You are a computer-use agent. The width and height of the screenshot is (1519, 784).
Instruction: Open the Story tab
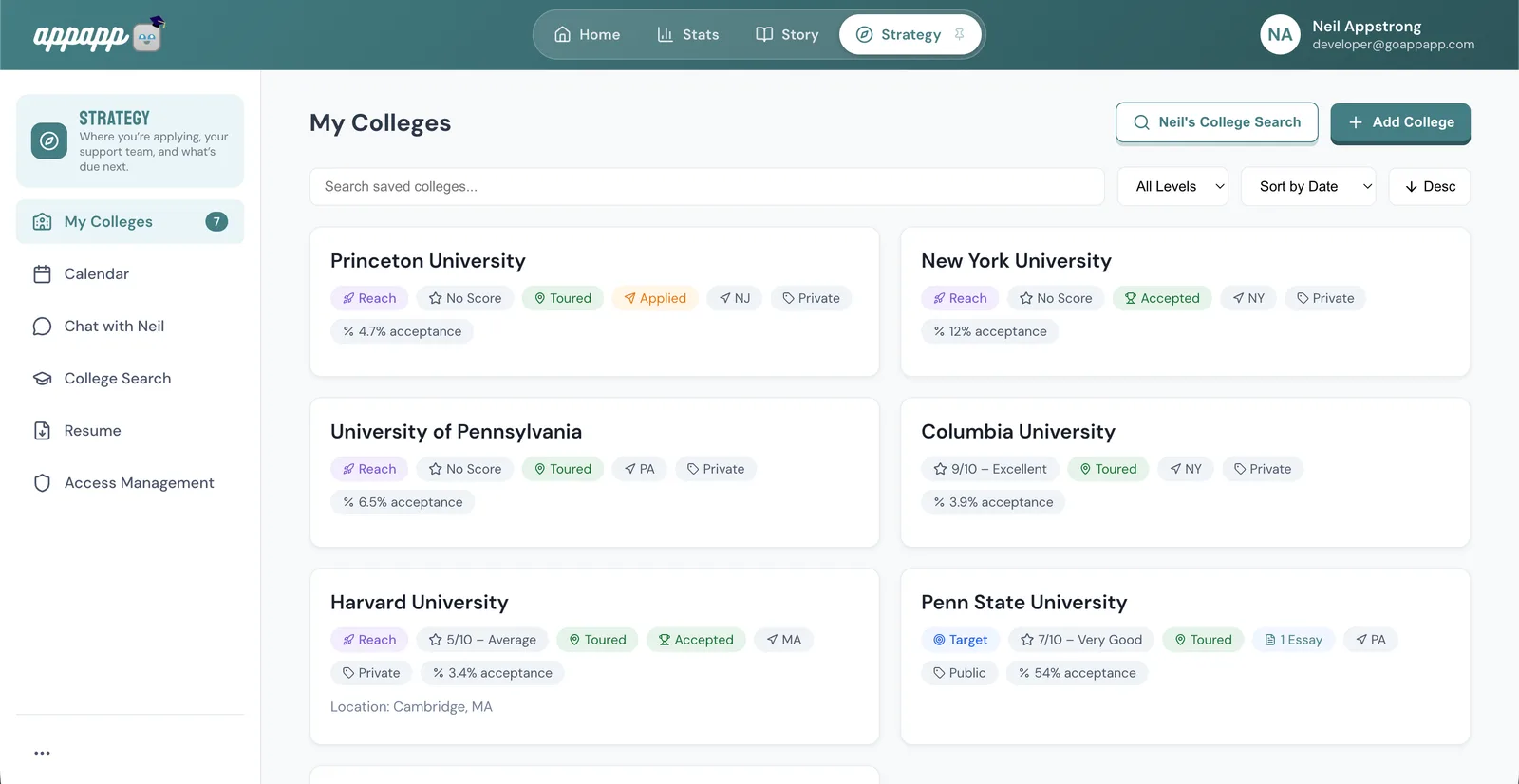(786, 34)
